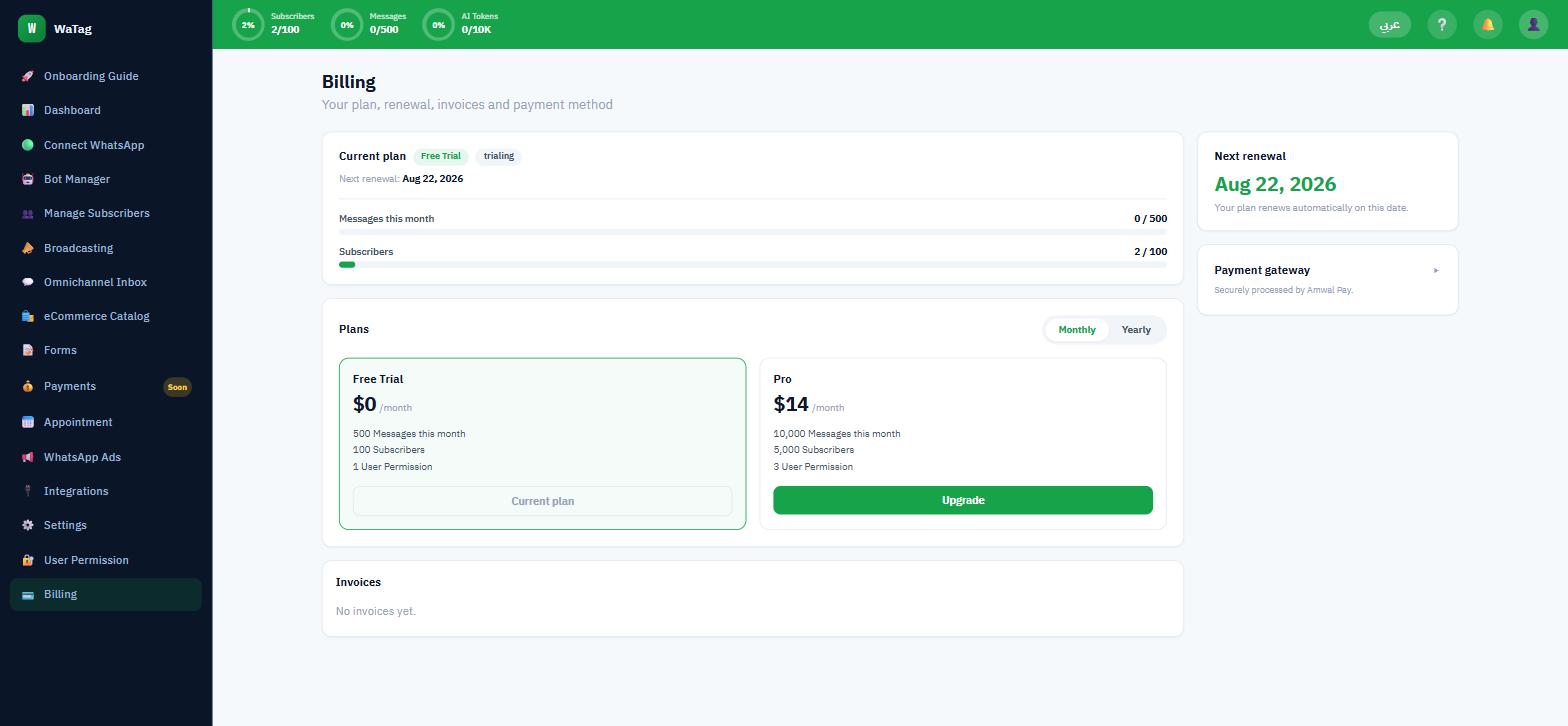The height and width of the screenshot is (726, 1568).
Task: Click the Messages 0% usage ring
Action: (347, 25)
